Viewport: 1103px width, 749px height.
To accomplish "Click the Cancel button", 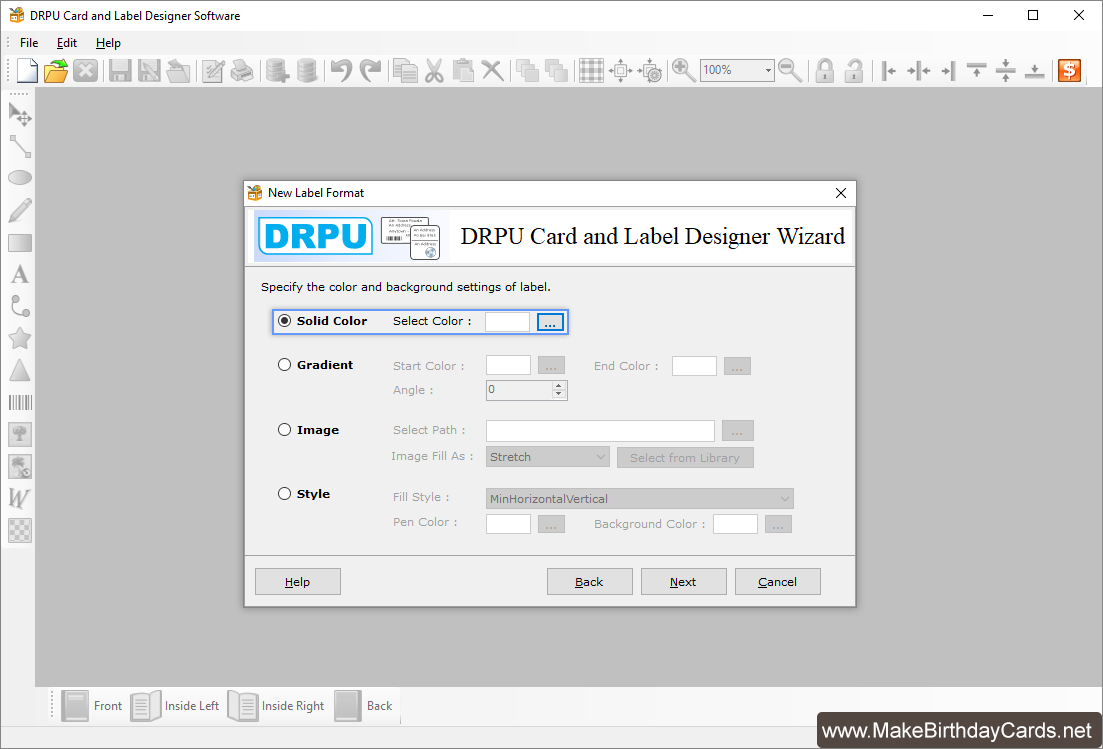I will tap(777, 582).
